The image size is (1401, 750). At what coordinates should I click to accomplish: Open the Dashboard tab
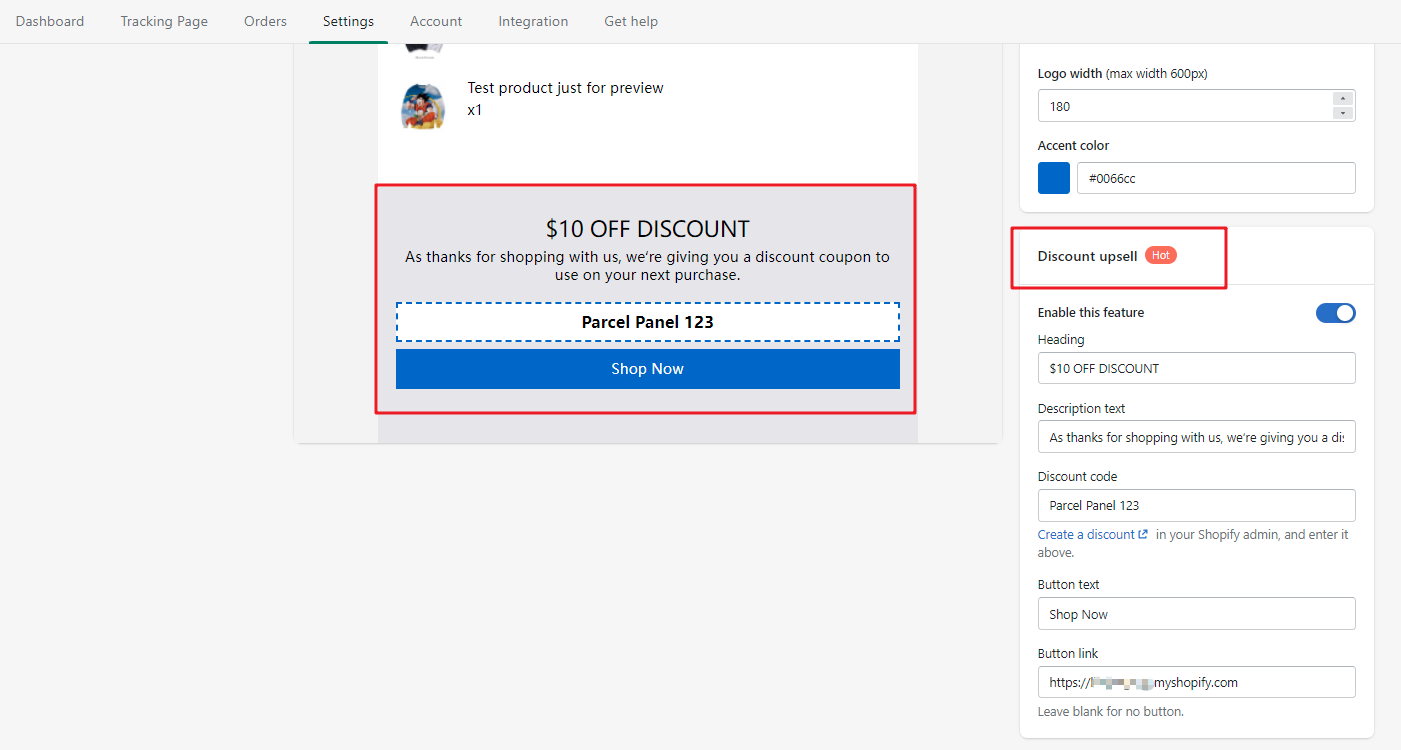[x=50, y=21]
